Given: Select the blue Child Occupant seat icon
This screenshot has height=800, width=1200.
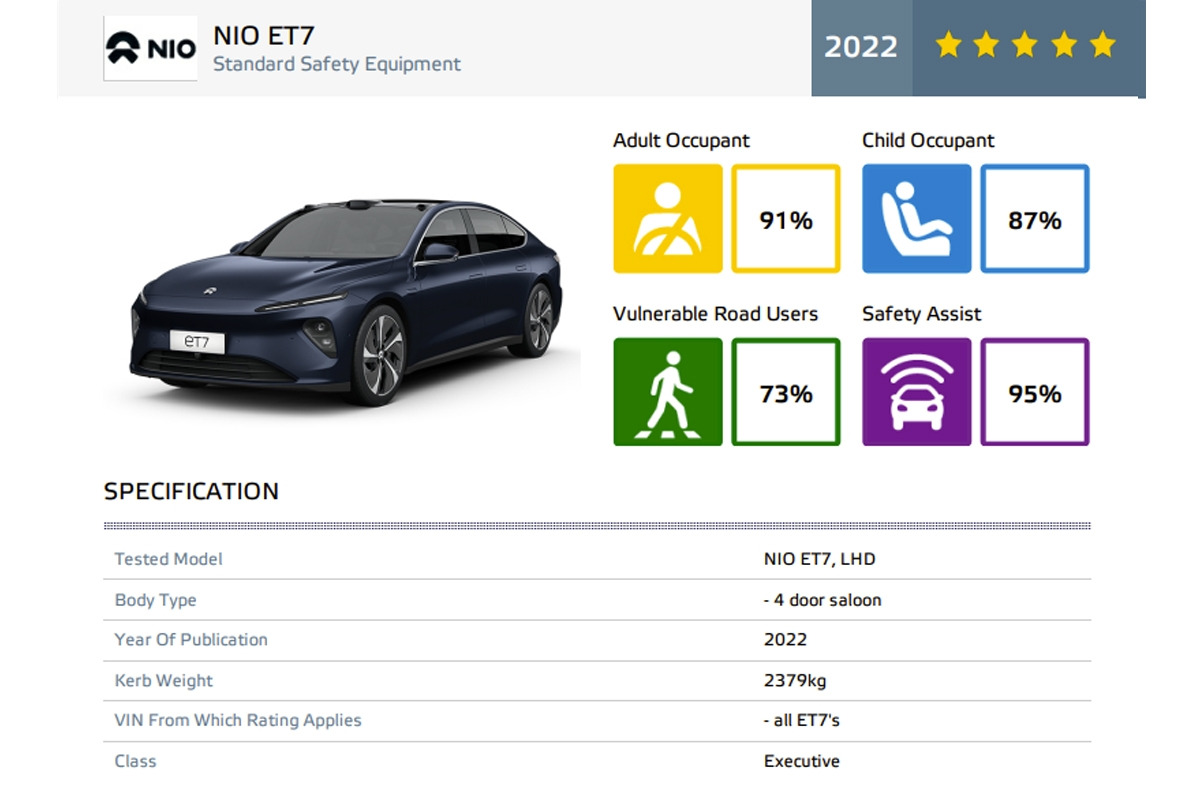Looking at the screenshot, I should tap(917, 219).
